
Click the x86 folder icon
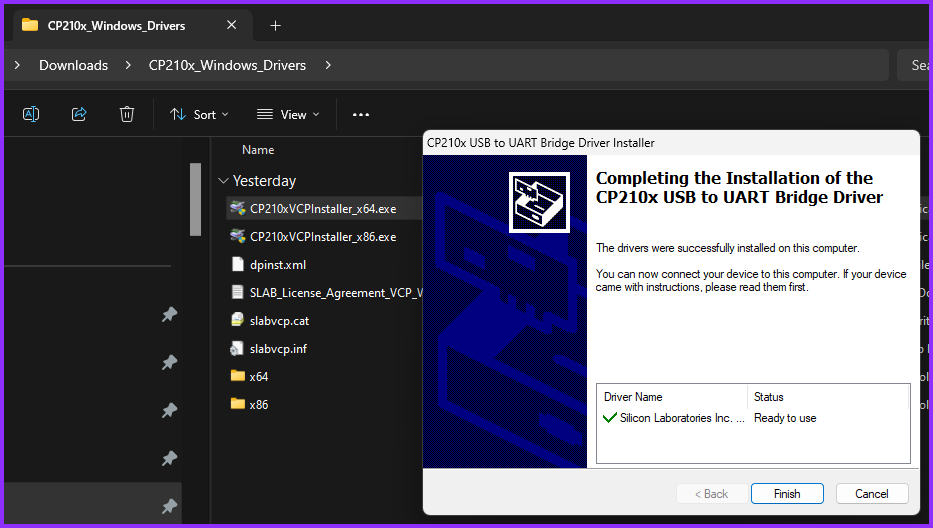[x=237, y=404]
